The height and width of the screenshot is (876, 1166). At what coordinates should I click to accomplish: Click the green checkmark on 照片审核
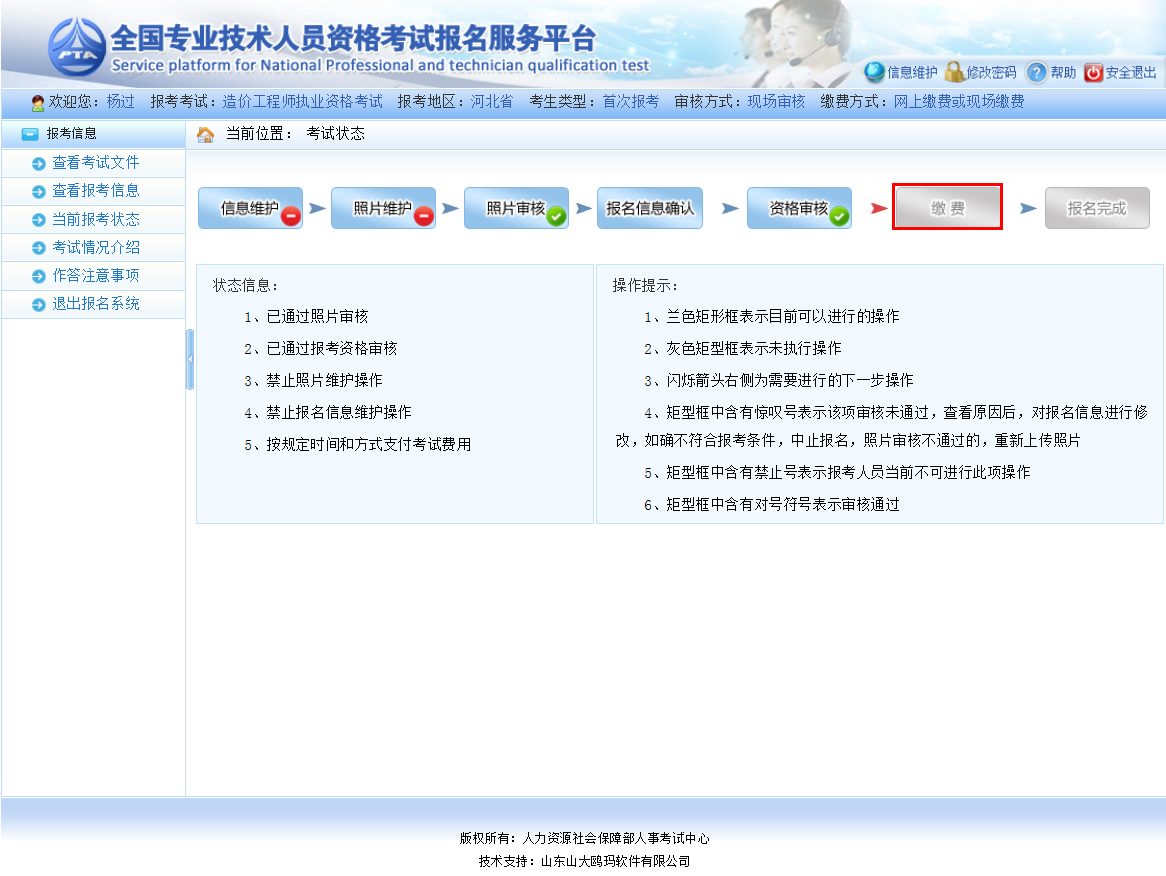tap(556, 215)
